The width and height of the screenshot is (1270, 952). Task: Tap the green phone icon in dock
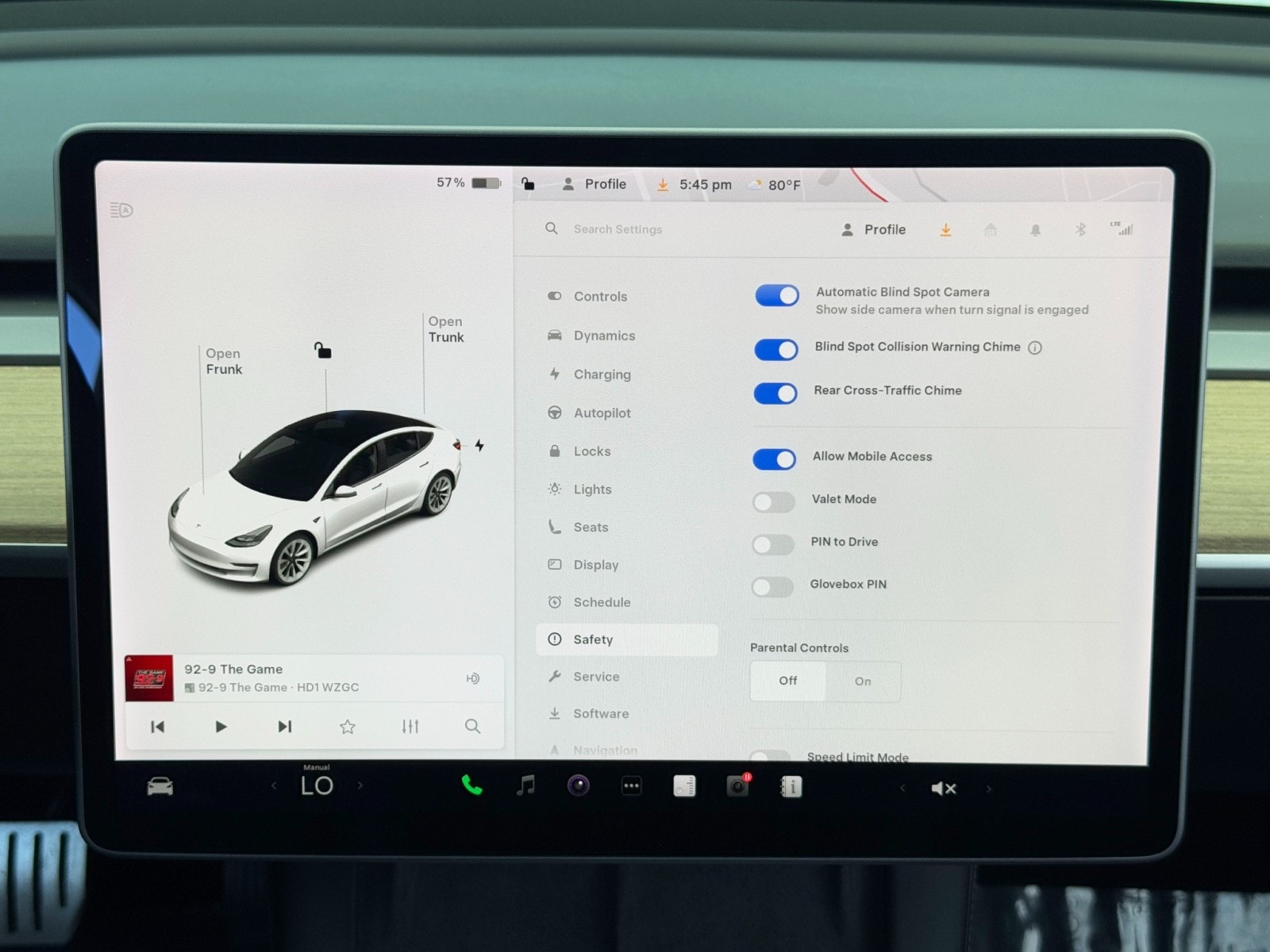point(471,785)
